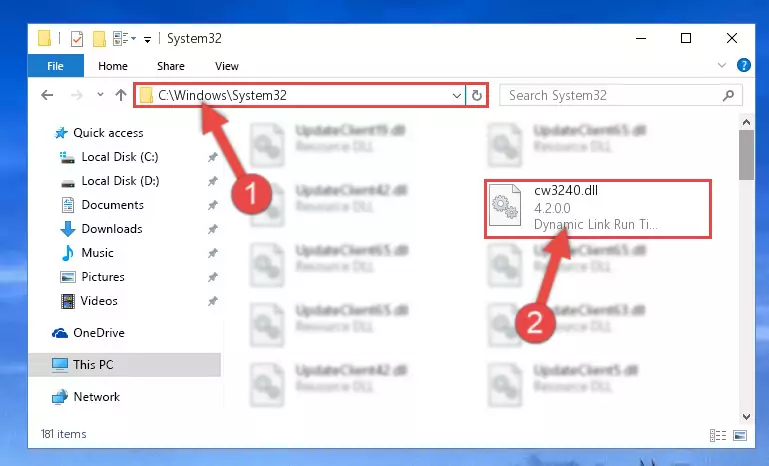Screen dimensions: 769x466
Task: Maximize the System32 window
Action: (686, 38)
